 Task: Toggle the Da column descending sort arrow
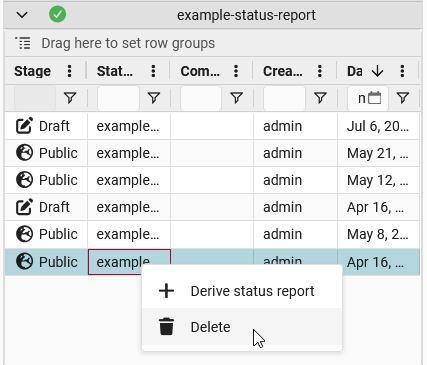pos(378,71)
